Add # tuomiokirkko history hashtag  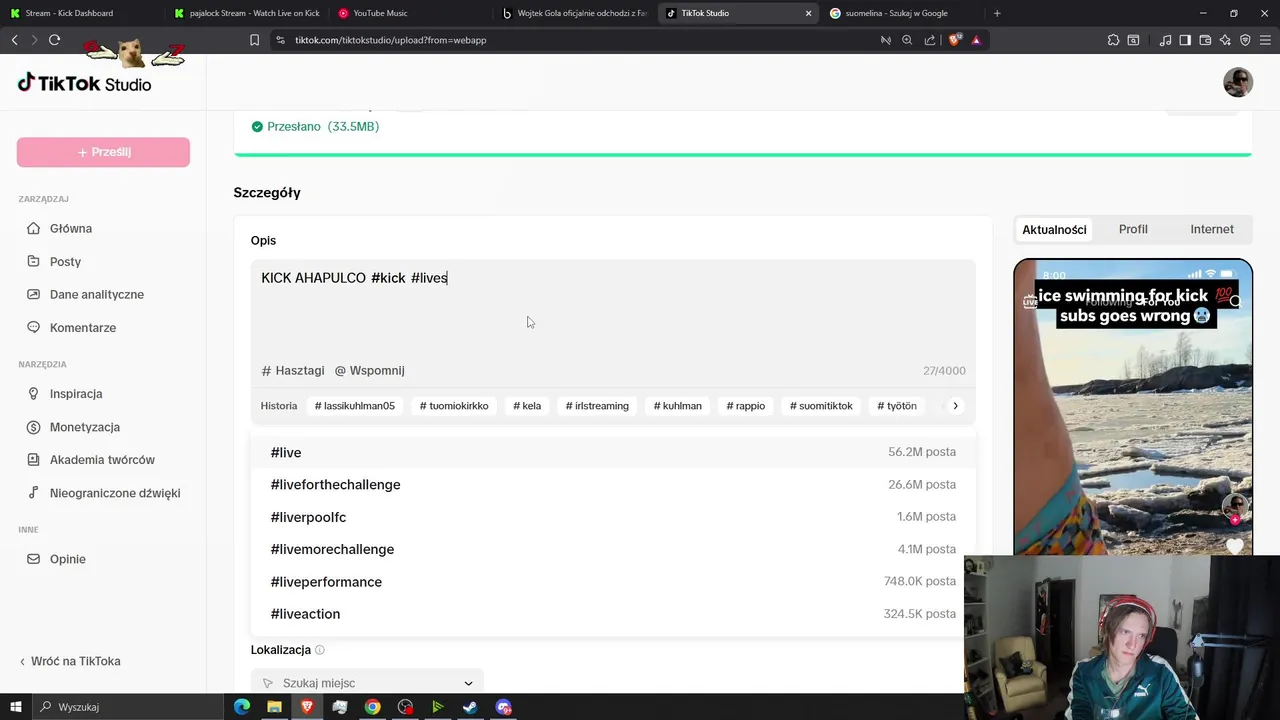pos(454,406)
